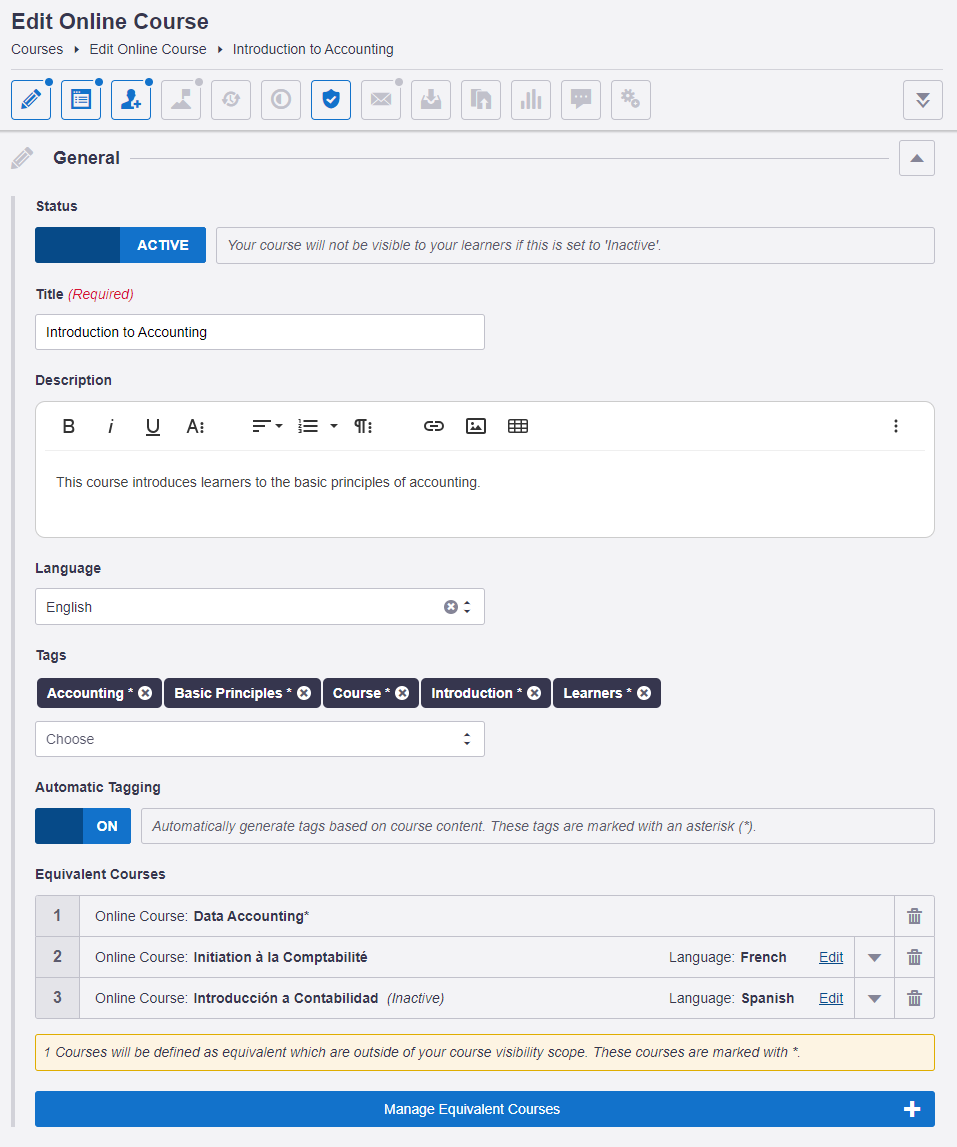Open the comments speech bubble toolbar icon

(x=580, y=99)
